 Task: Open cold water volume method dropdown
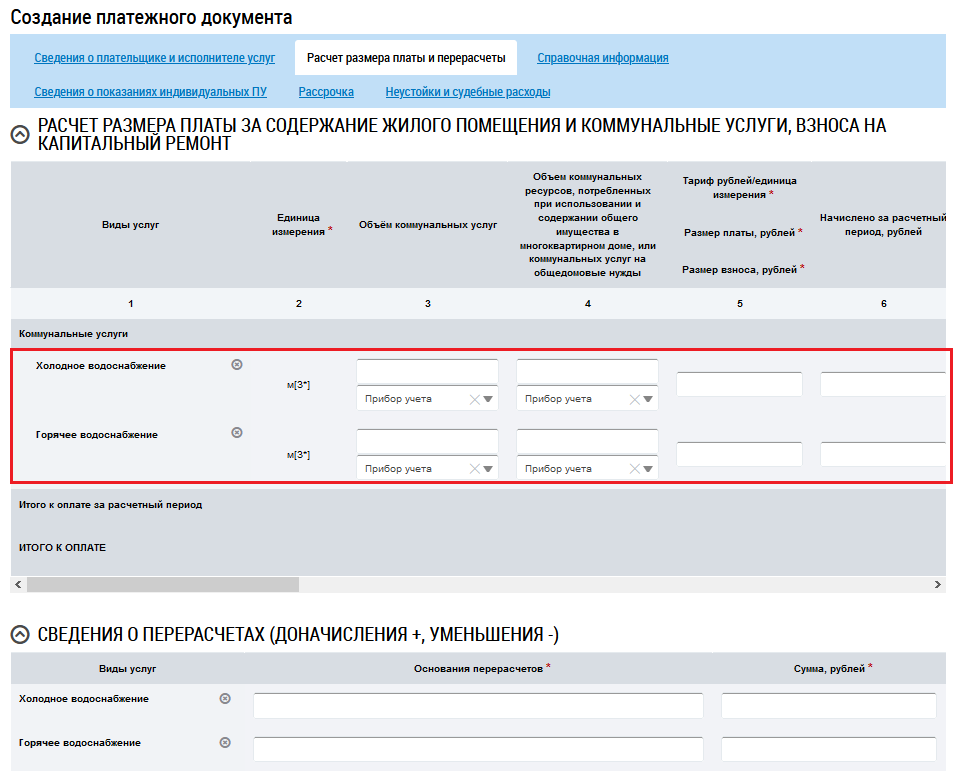click(x=488, y=399)
